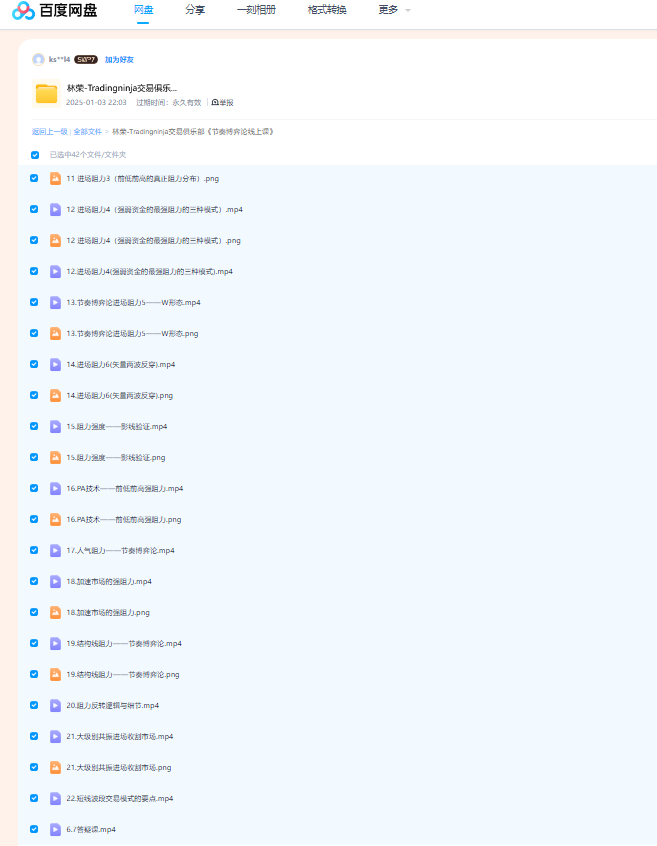The image size is (657, 846).
Task: Click image icon of 18.加速市场的强阻力.png
Action: click(55, 612)
